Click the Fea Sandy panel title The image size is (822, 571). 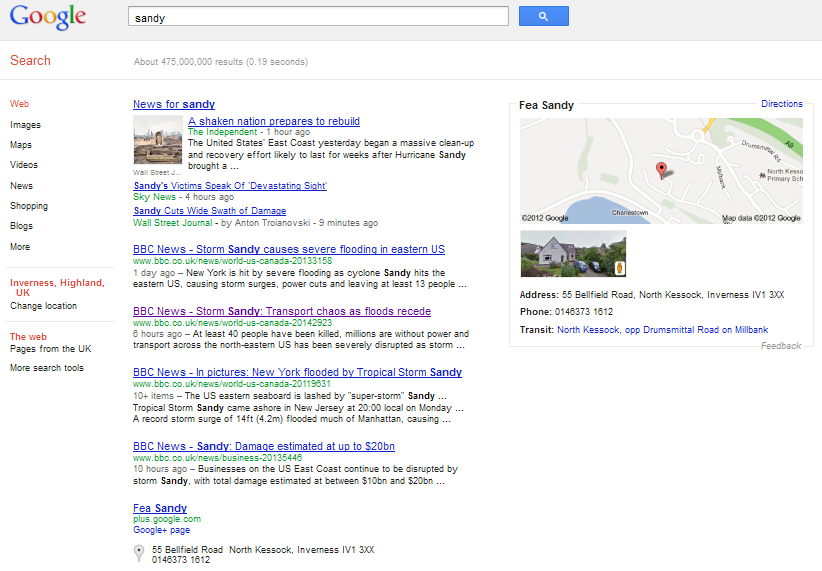pos(546,105)
